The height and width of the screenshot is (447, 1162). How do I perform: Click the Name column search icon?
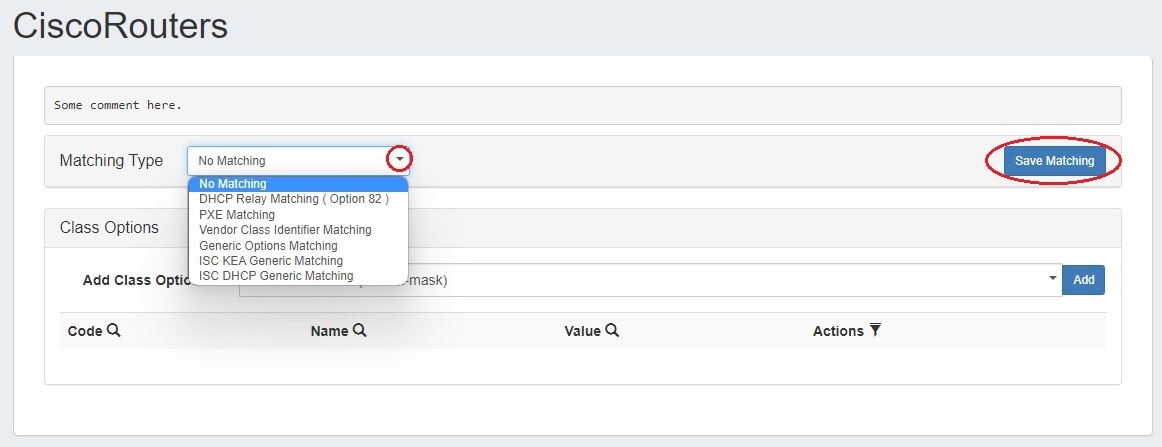point(360,330)
